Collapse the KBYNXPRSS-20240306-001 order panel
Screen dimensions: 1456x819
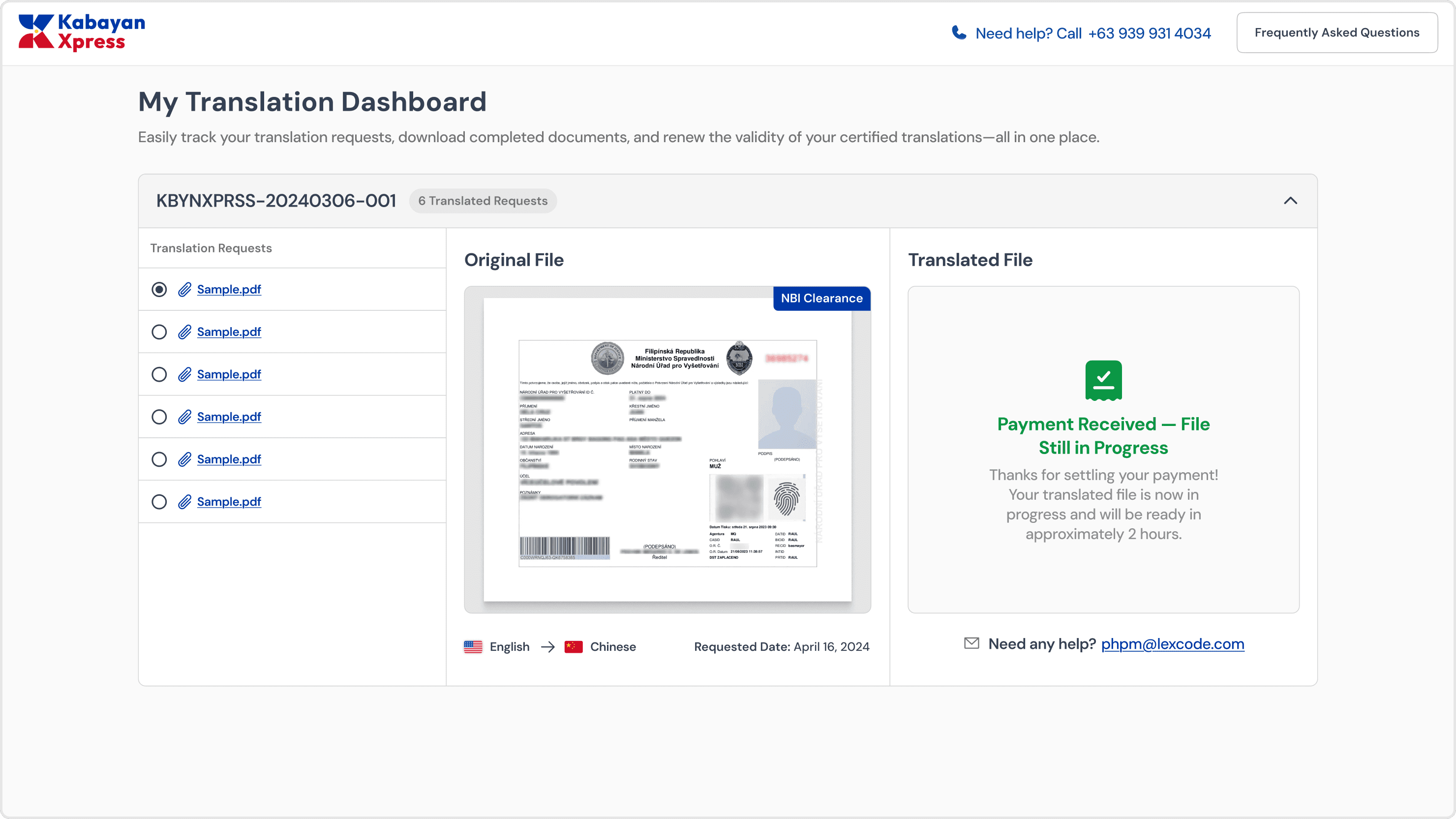pyautogui.click(x=1290, y=201)
